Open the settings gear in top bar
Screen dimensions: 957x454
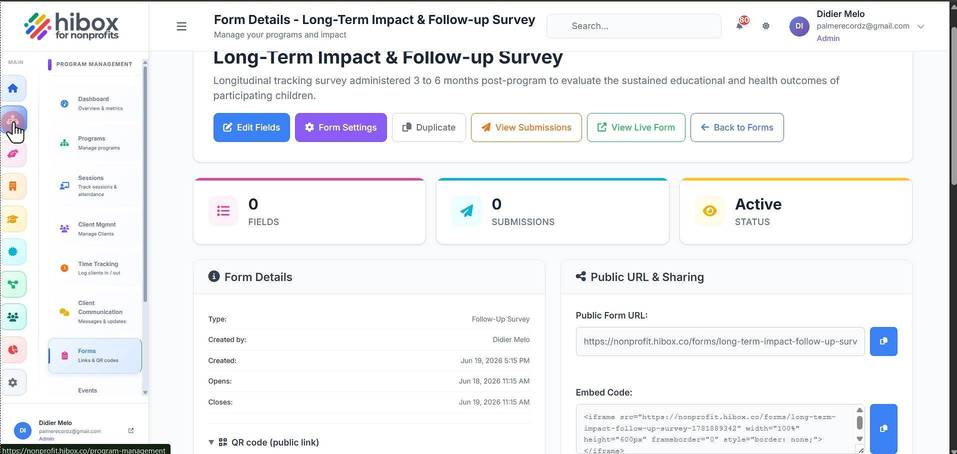click(x=766, y=26)
